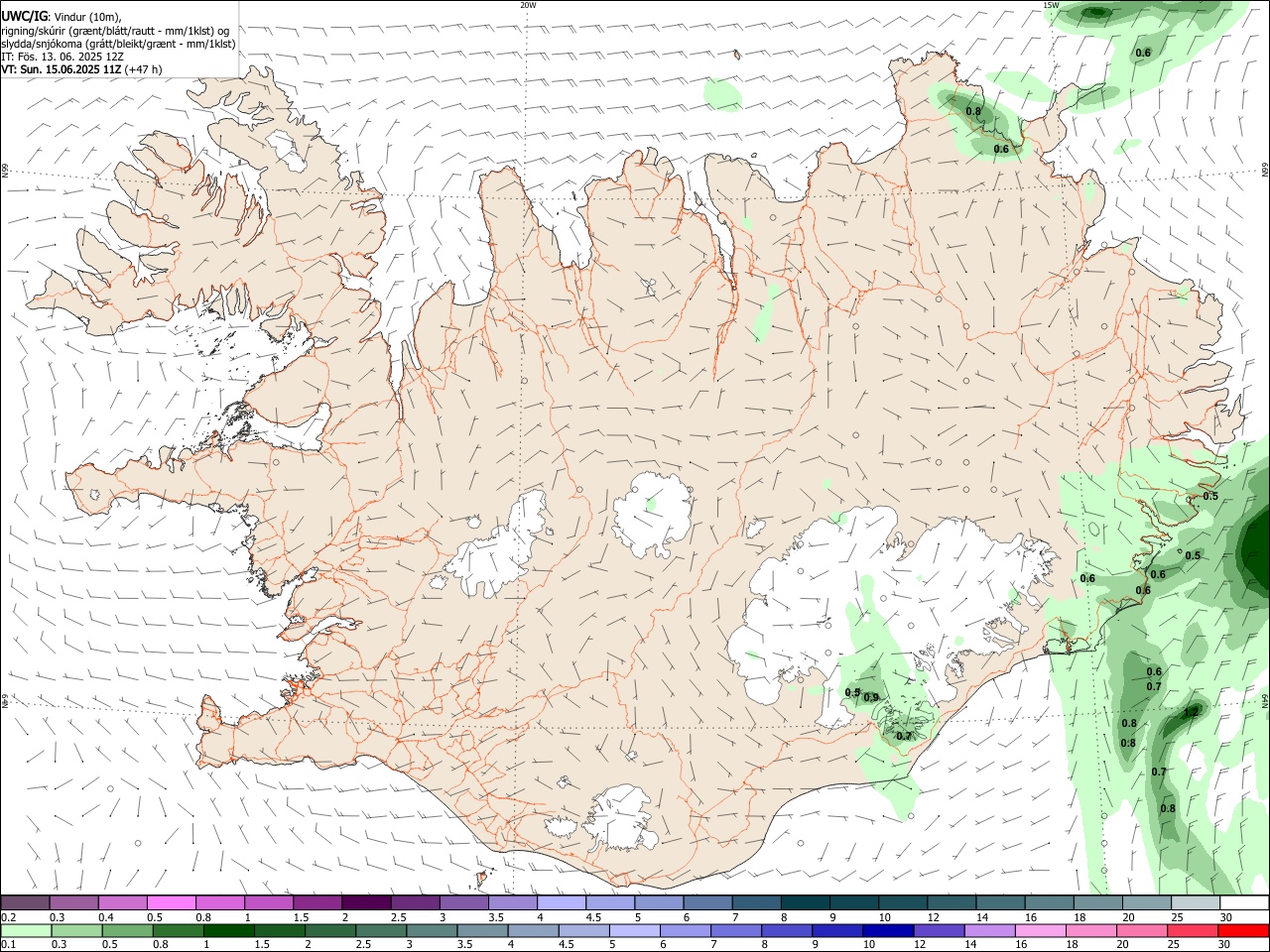Select the '0.1' label on the rain legend
This screenshot has width=1270, height=952.
pyautogui.click(x=9, y=944)
